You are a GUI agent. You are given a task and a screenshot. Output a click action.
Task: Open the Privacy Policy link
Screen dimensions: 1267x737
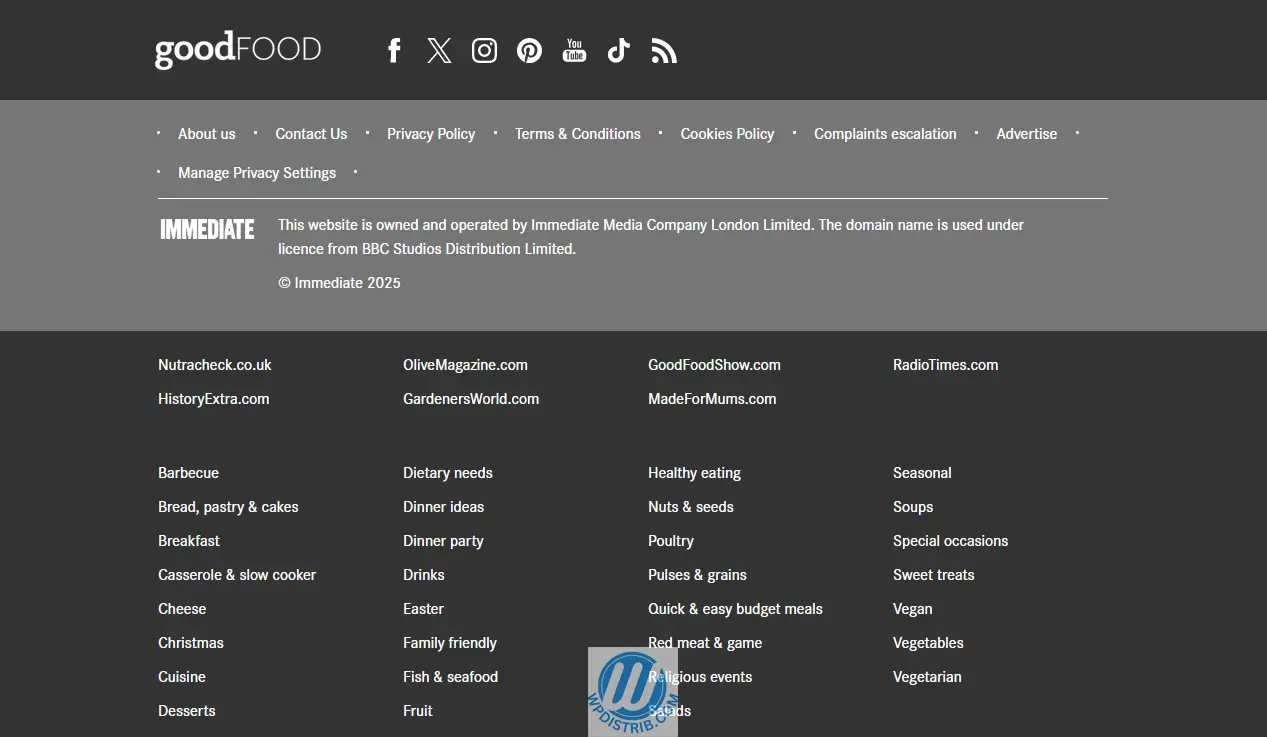[431, 134]
